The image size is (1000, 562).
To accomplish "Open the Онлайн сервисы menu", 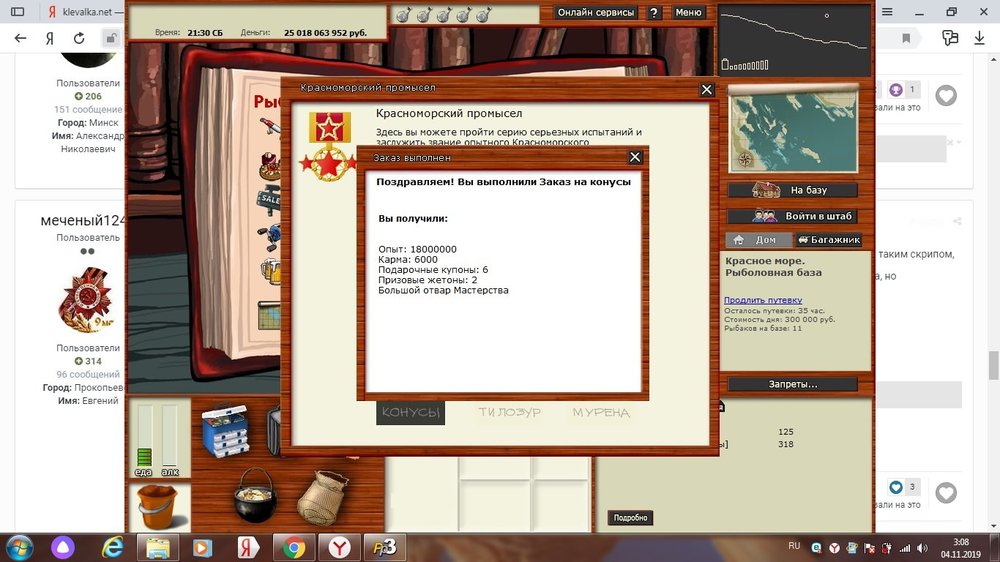I will tap(596, 13).
